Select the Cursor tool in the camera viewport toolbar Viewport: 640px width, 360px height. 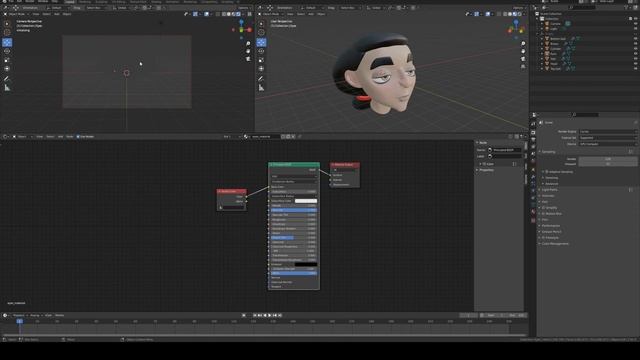[7, 32]
